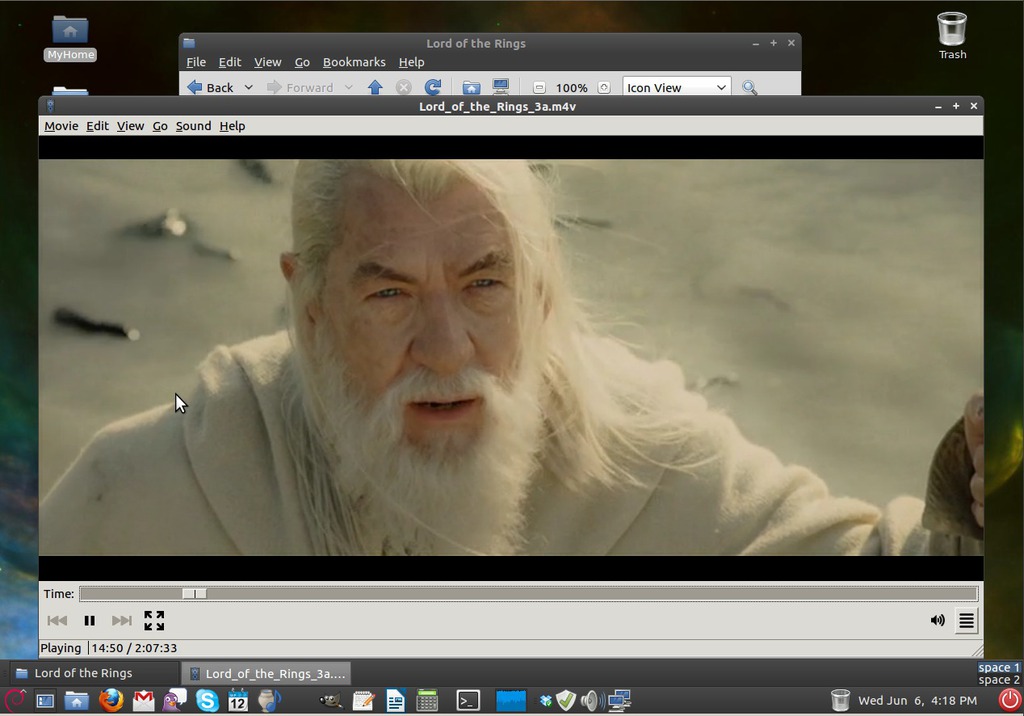The width and height of the screenshot is (1024, 716).
Task: Open the File menu in file manager
Action: [196, 62]
